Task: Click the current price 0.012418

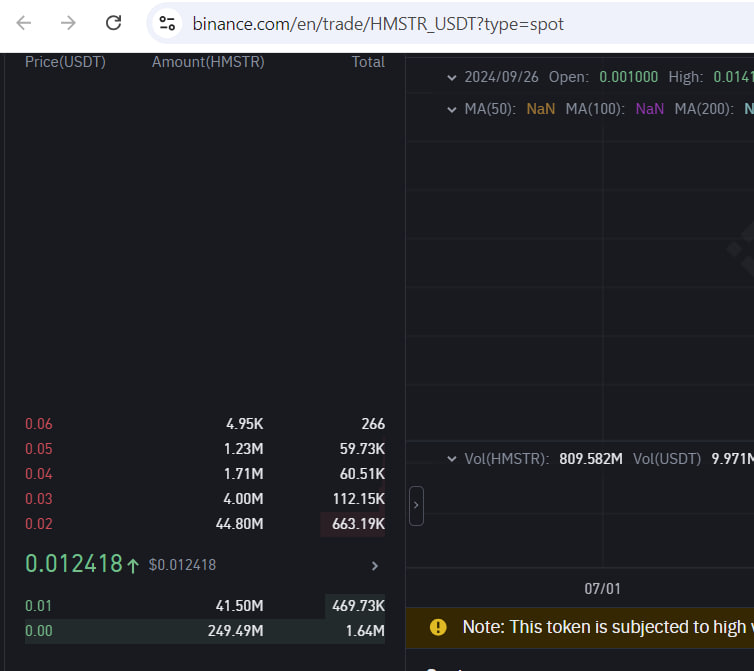Action: (x=74, y=564)
